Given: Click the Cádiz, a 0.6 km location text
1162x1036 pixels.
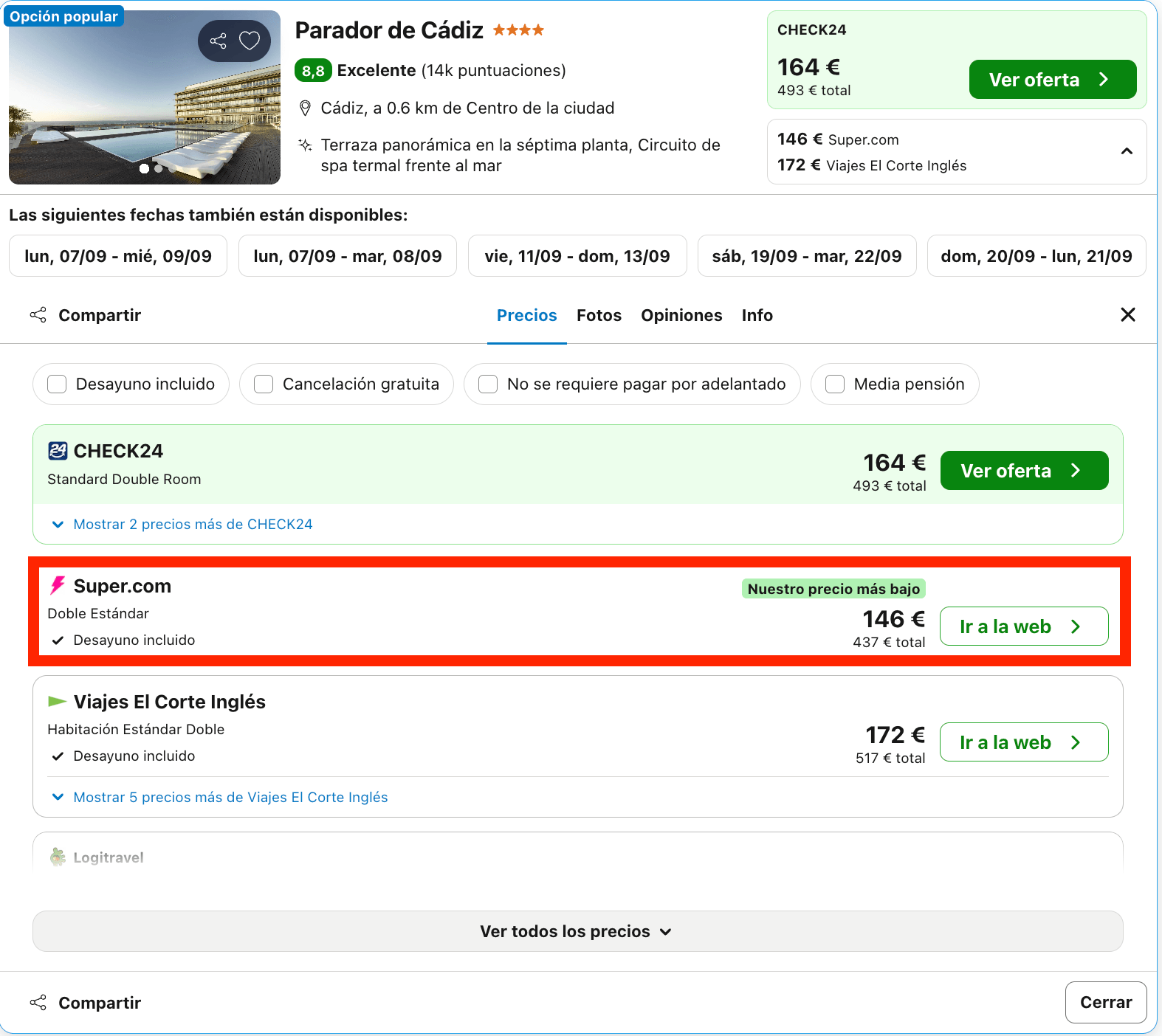Looking at the screenshot, I should (467, 108).
